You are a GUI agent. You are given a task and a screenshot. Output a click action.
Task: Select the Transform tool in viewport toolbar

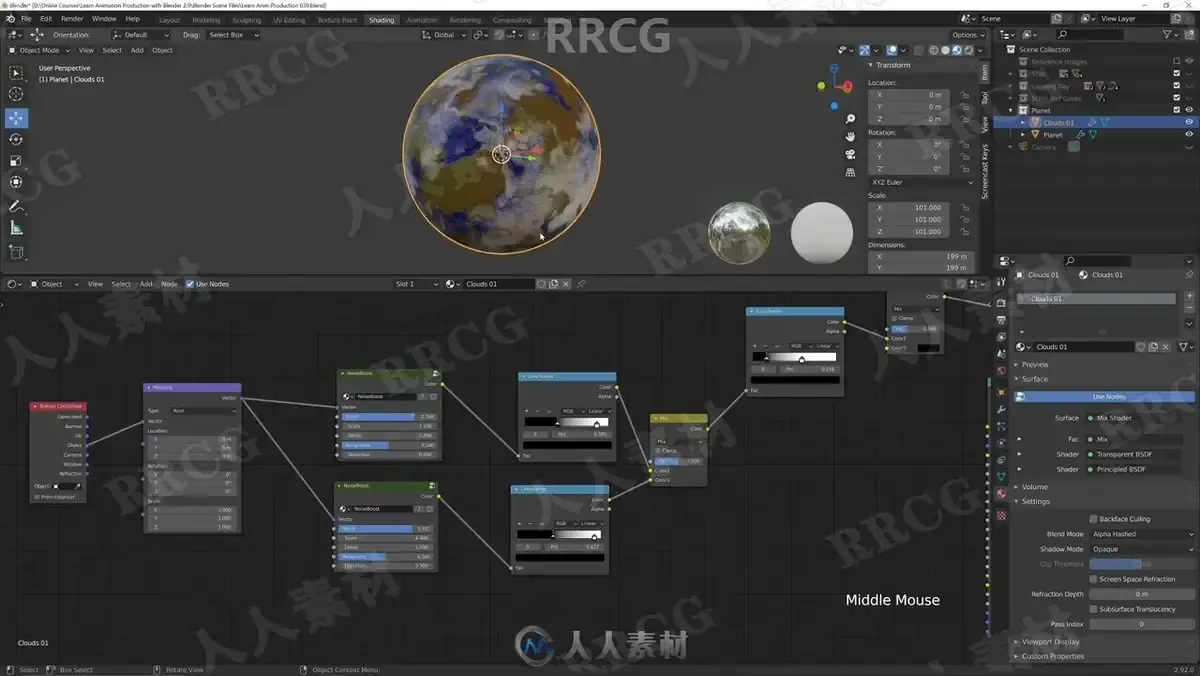coord(16,182)
